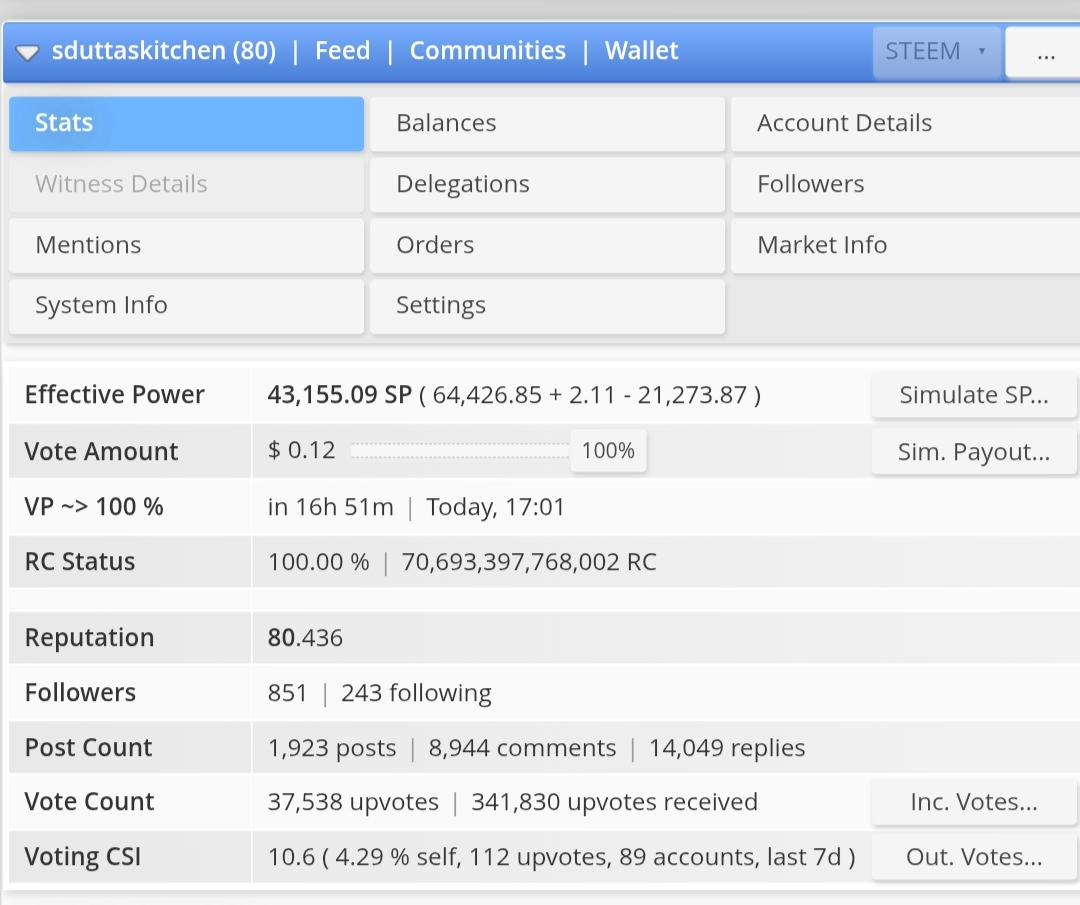
Task: Go to the Feed link
Action: (x=342, y=51)
